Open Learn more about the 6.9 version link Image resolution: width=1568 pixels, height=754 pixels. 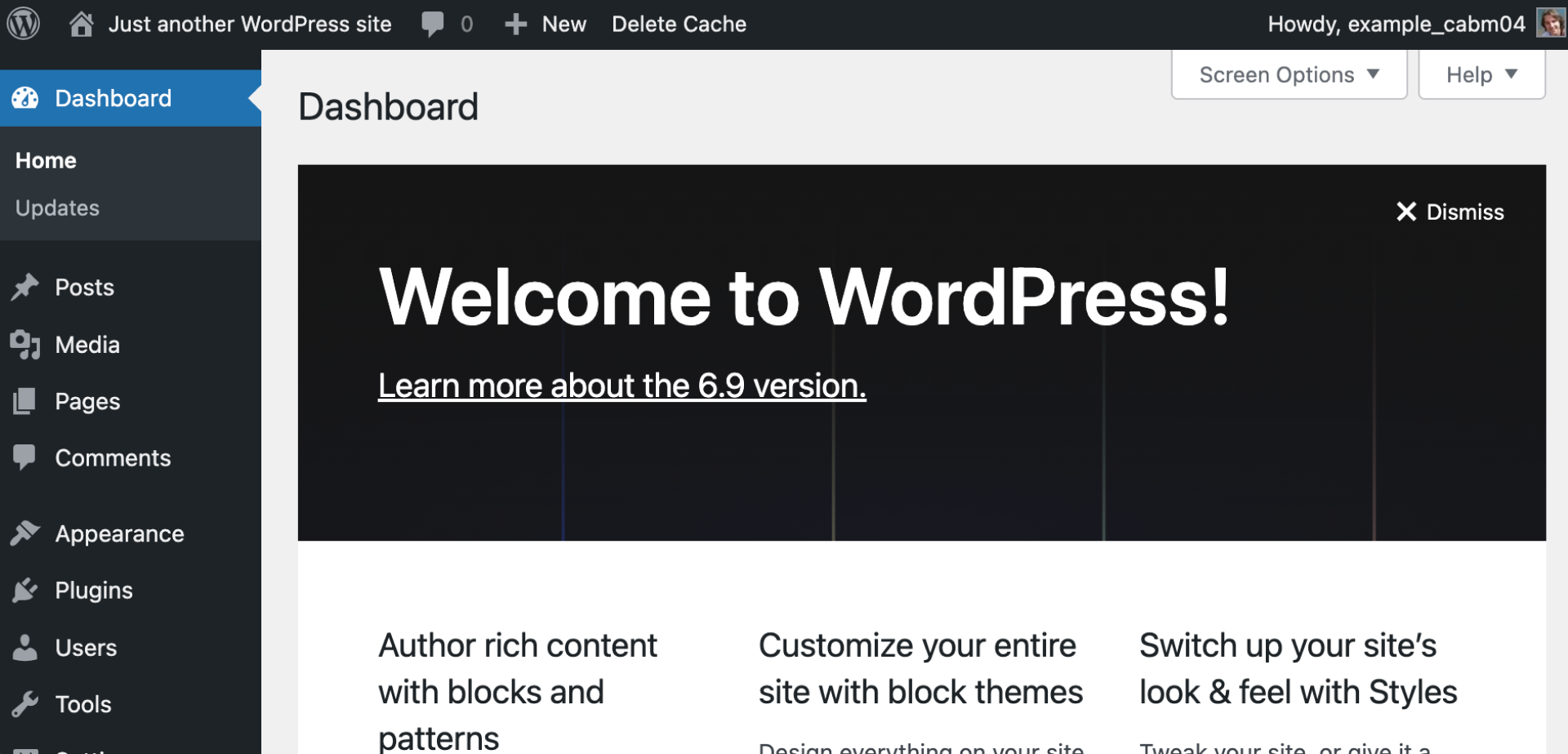[621, 385]
